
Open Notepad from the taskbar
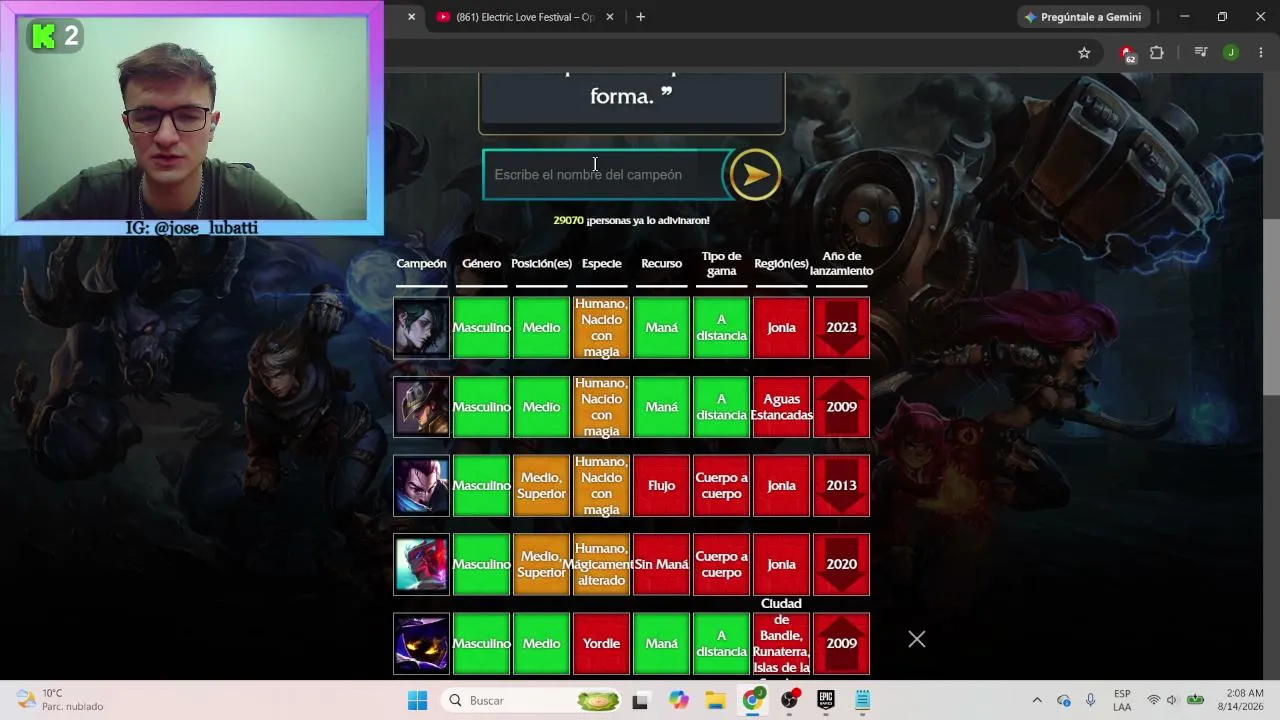click(x=863, y=700)
